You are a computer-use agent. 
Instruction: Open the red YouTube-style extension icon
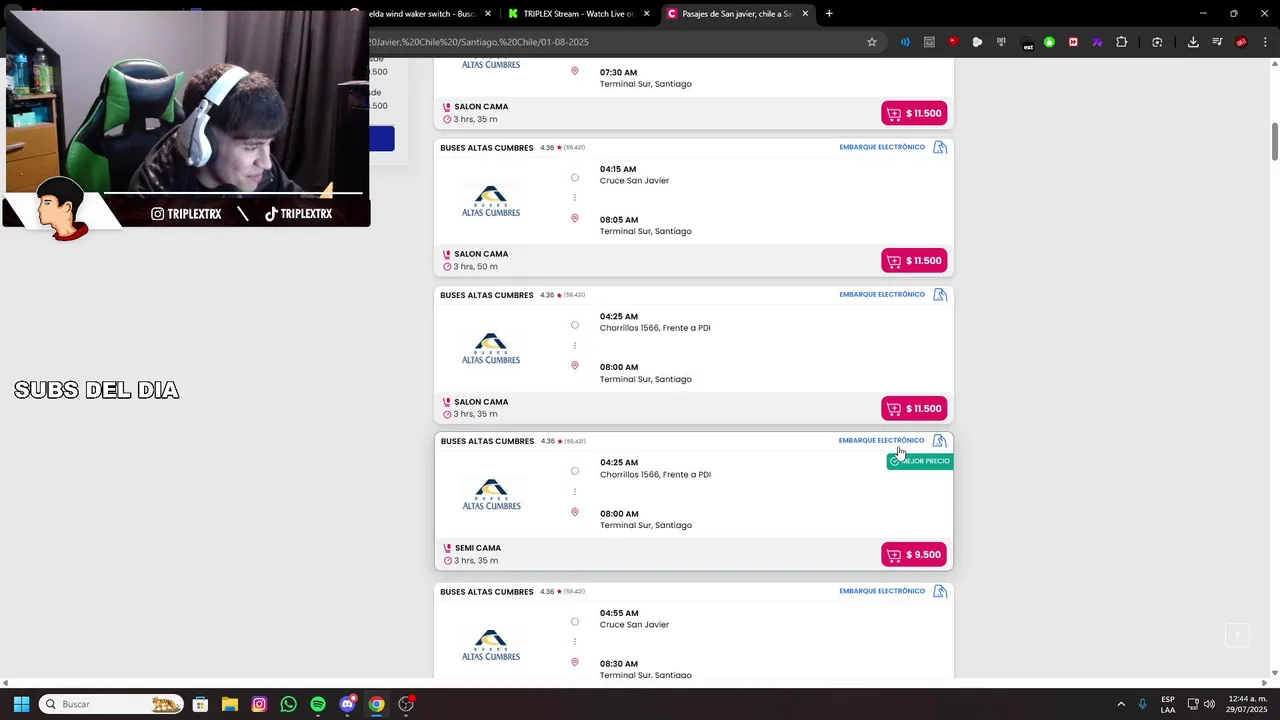[953, 42]
